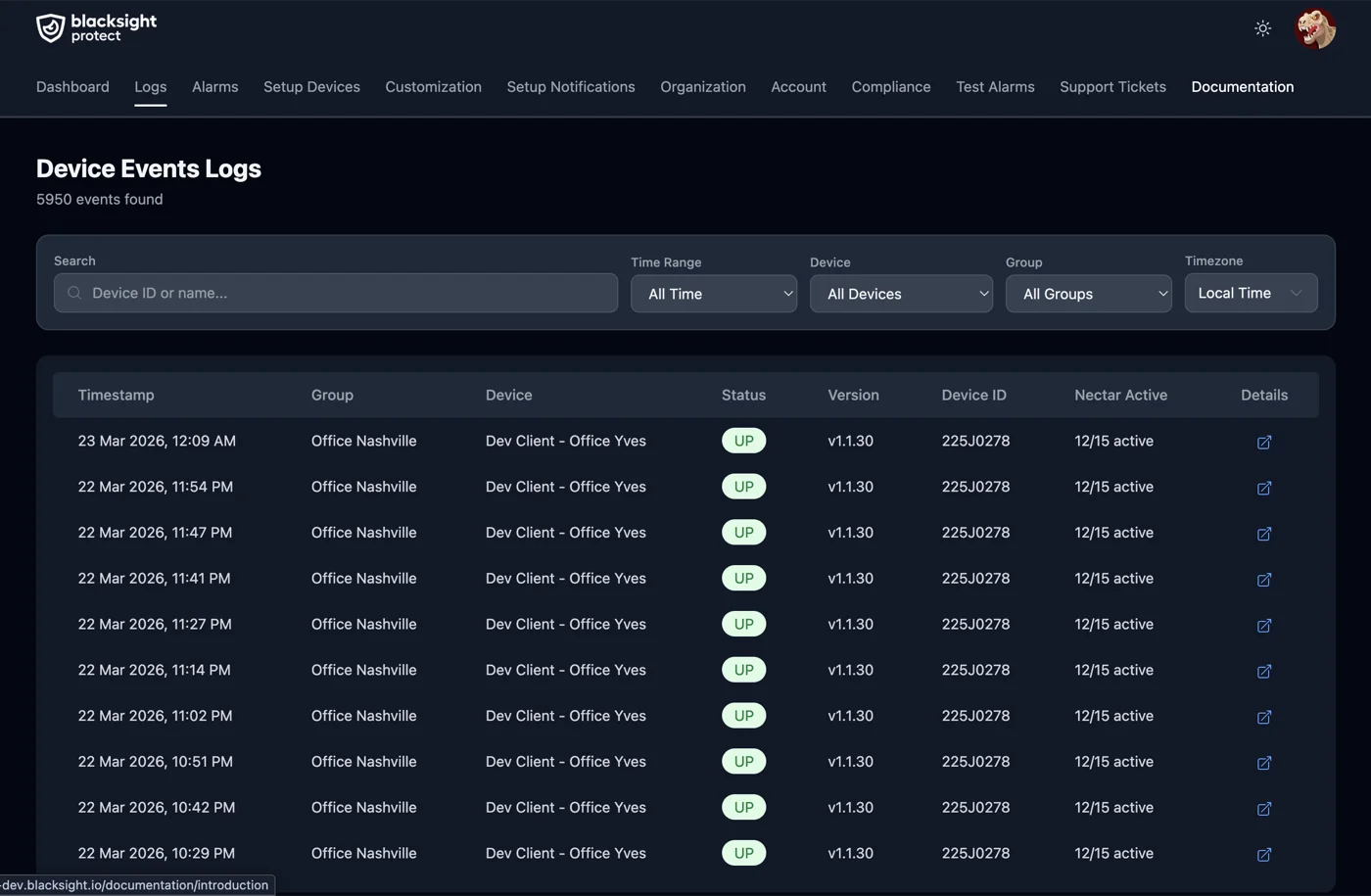Click the UP status badge on the first row

point(743,441)
